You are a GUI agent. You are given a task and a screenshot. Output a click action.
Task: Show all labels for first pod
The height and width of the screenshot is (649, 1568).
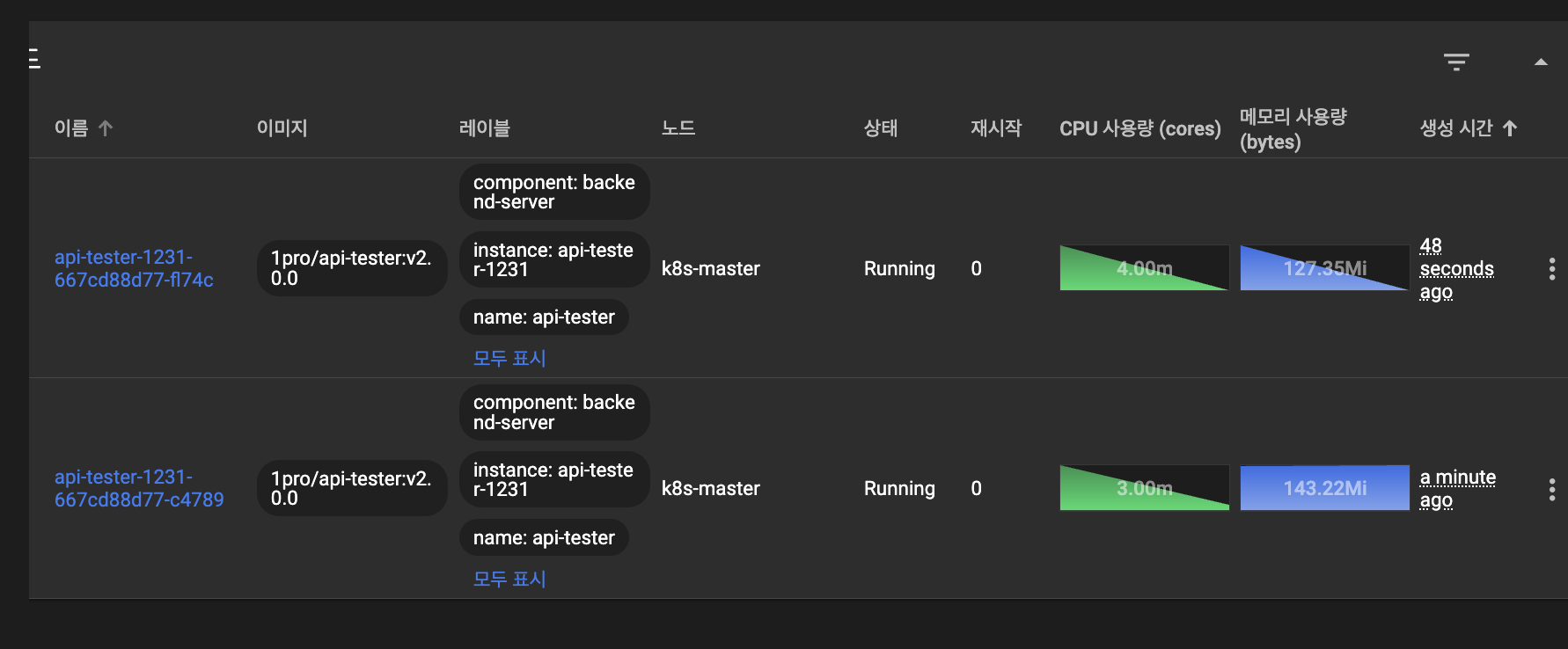(509, 358)
